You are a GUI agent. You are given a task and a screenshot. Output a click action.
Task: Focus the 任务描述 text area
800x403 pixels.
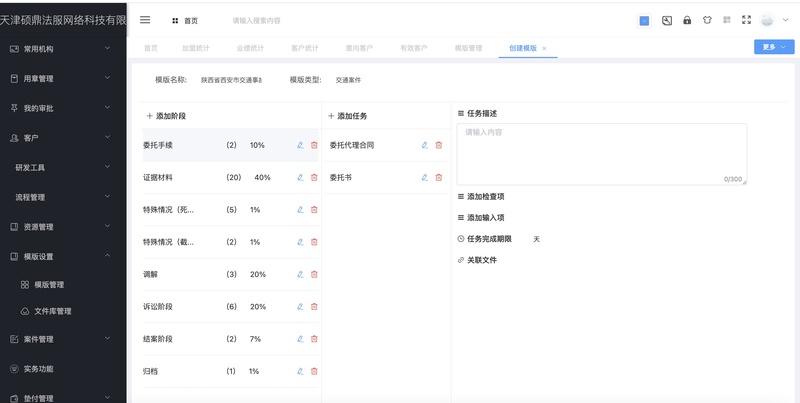pos(602,154)
